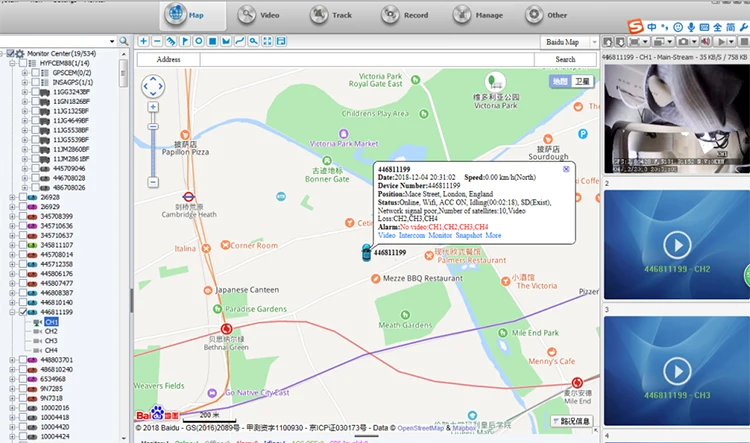Image resolution: width=750 pixels, height=443 pixels.
Task: Check the 345708399 device checkbox
Action: coord(22,216)
